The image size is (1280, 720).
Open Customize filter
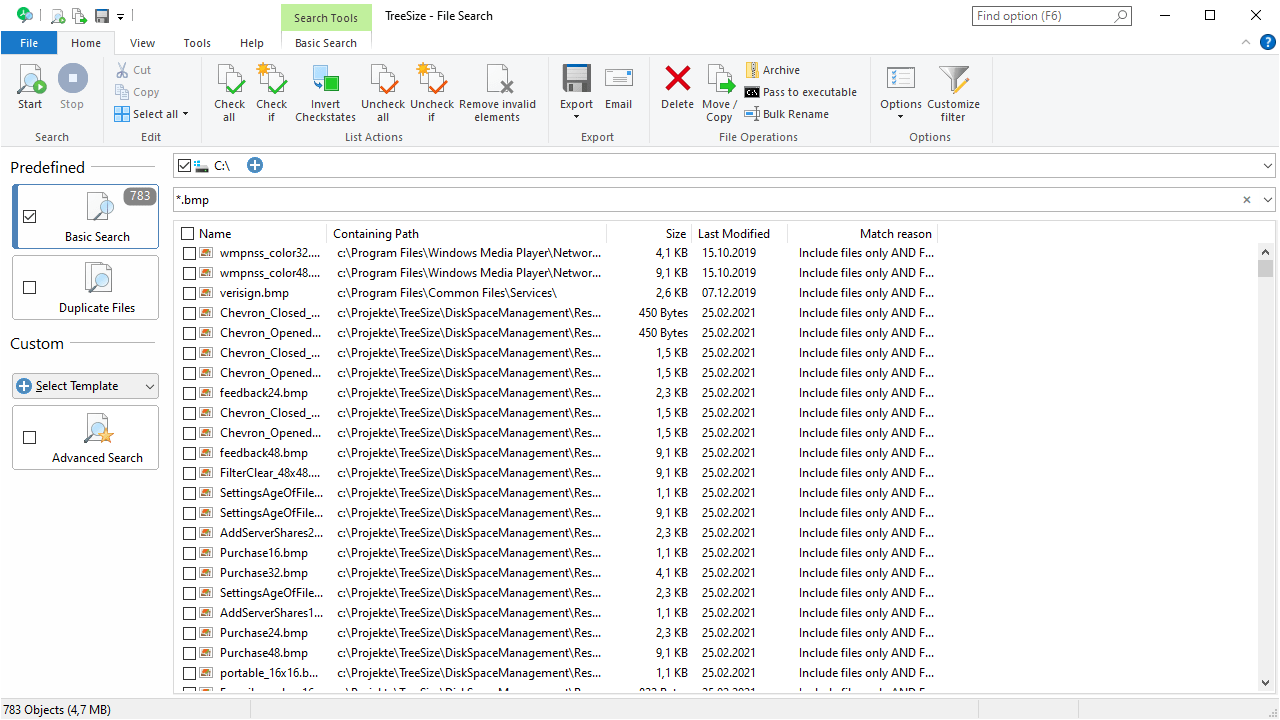pyautogui.click(x=953, y=92)
